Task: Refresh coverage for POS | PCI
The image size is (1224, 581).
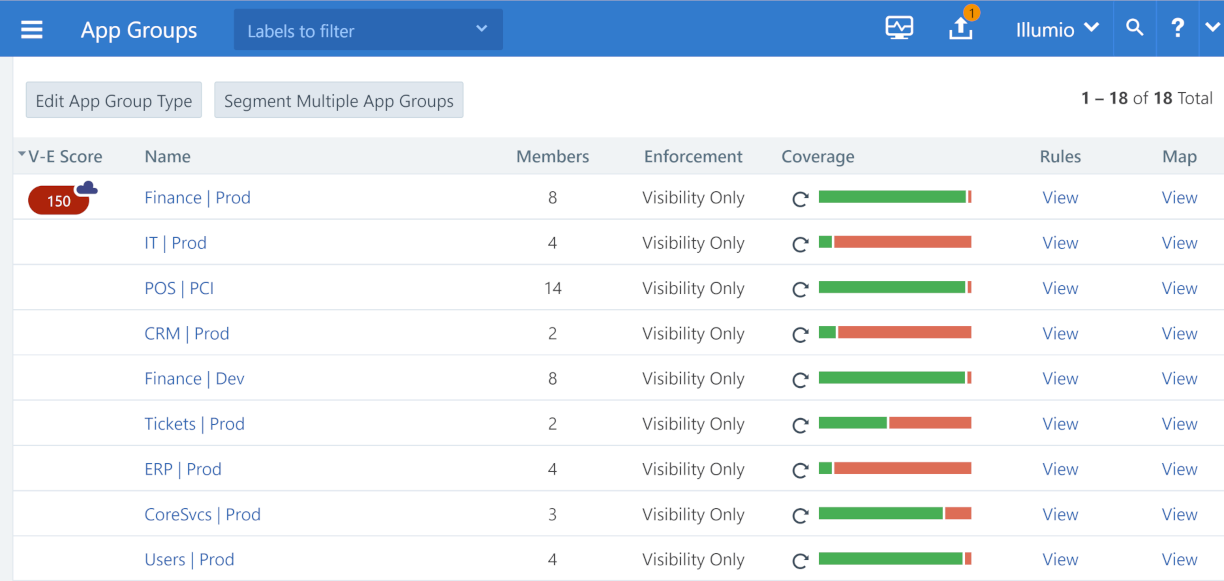Action: (800, 289)
